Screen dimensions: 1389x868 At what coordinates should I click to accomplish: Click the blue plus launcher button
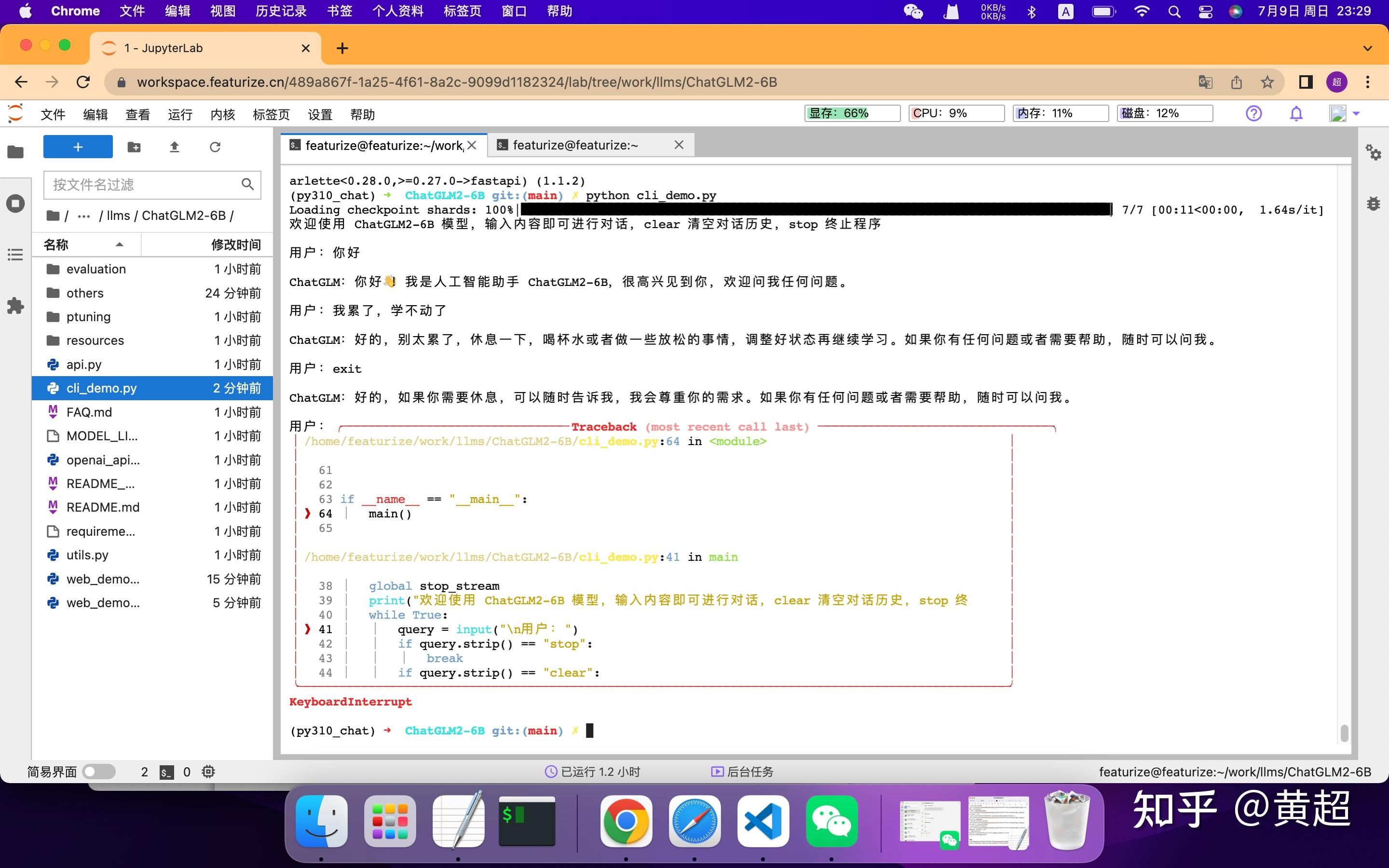[x=78, y=147]
